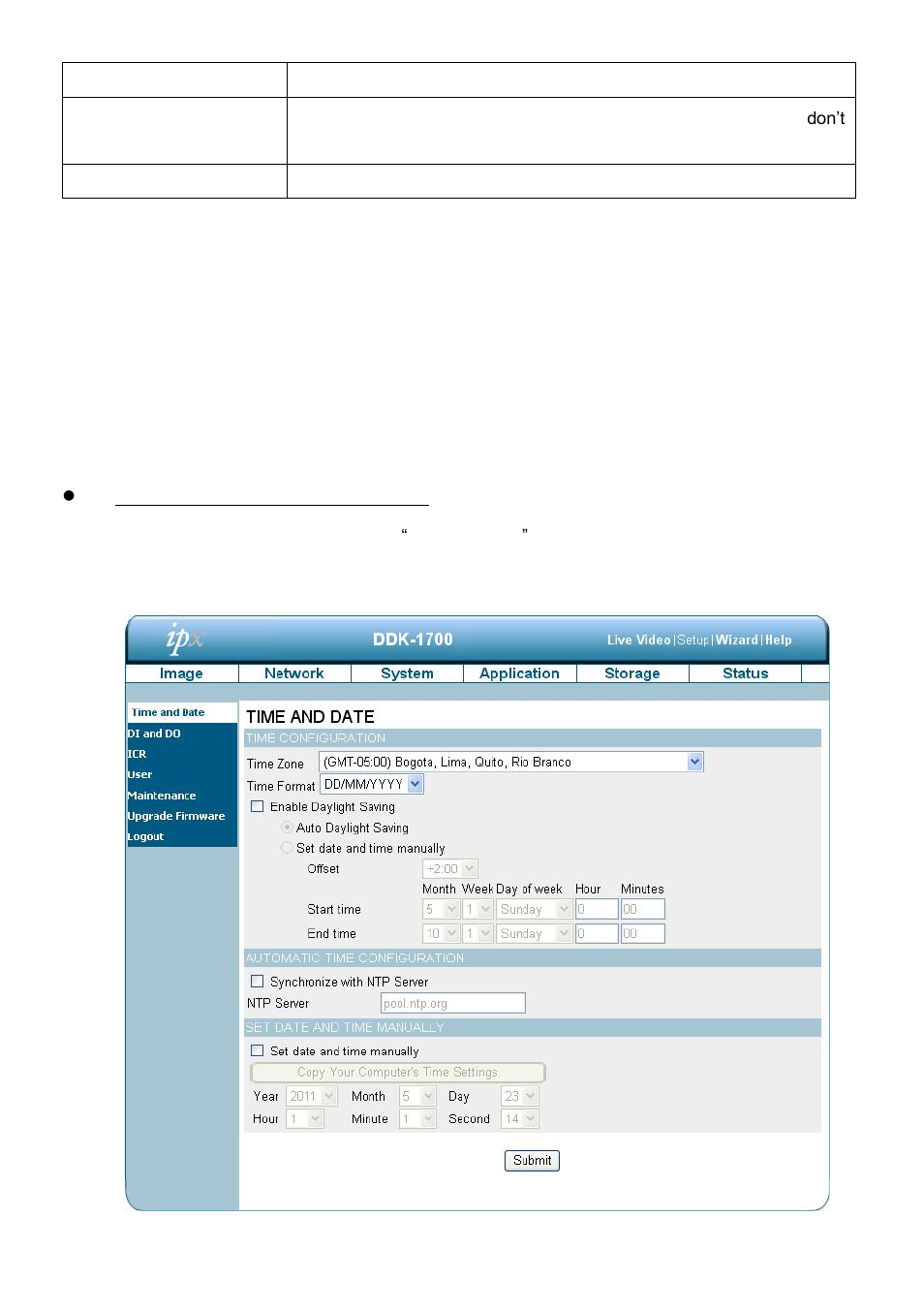Open the Second dropdown
The image size is (924, 1312).
tap(520, 1118)
